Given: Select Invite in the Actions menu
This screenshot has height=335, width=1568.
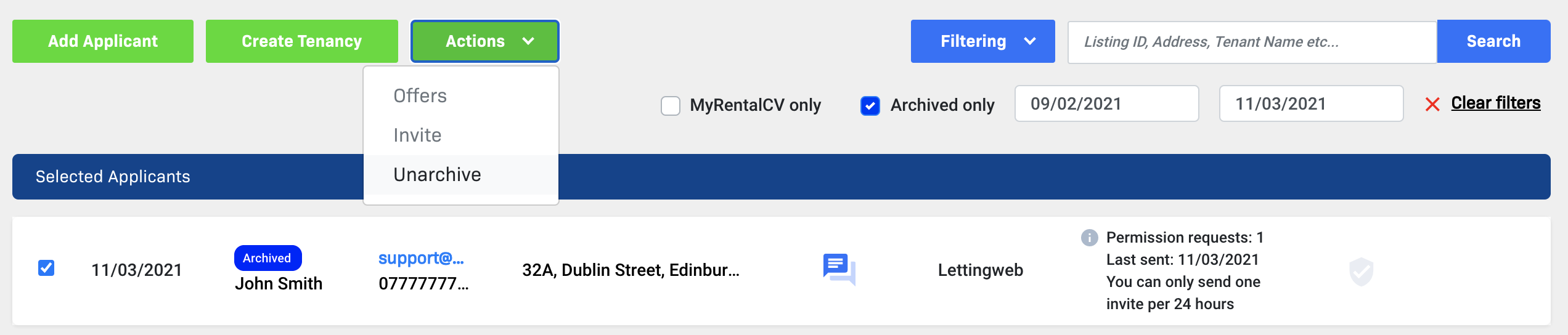Looking at the screenshot, I should (x=418, y=135).
